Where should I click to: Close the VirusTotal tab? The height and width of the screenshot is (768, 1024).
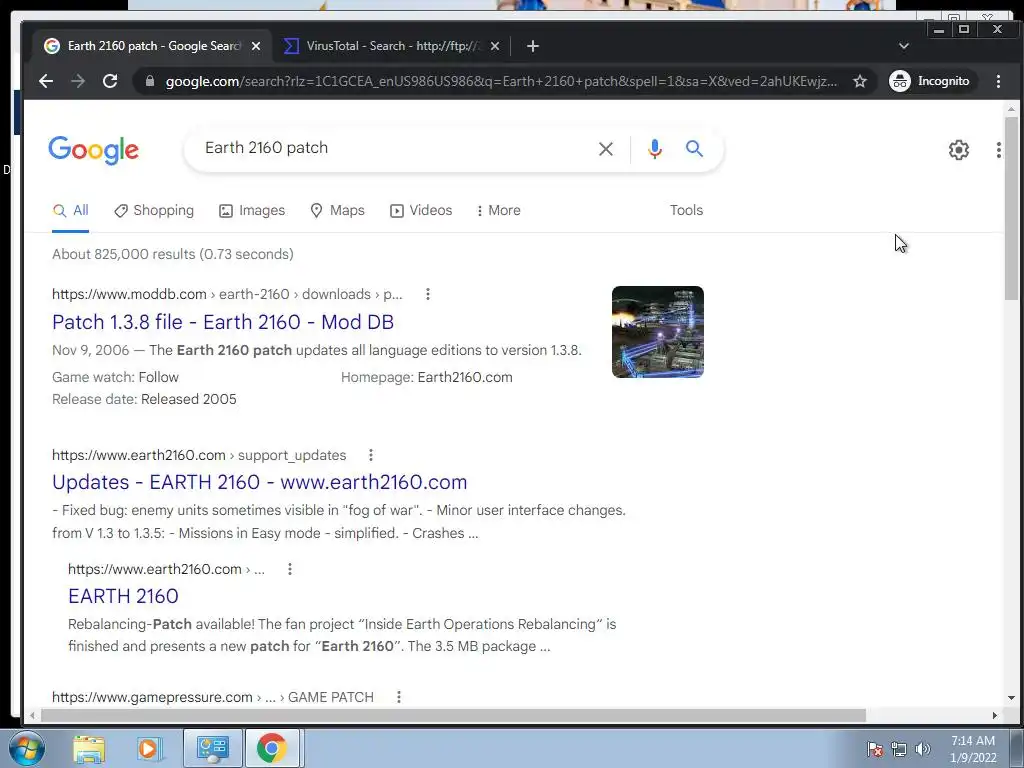495,46
